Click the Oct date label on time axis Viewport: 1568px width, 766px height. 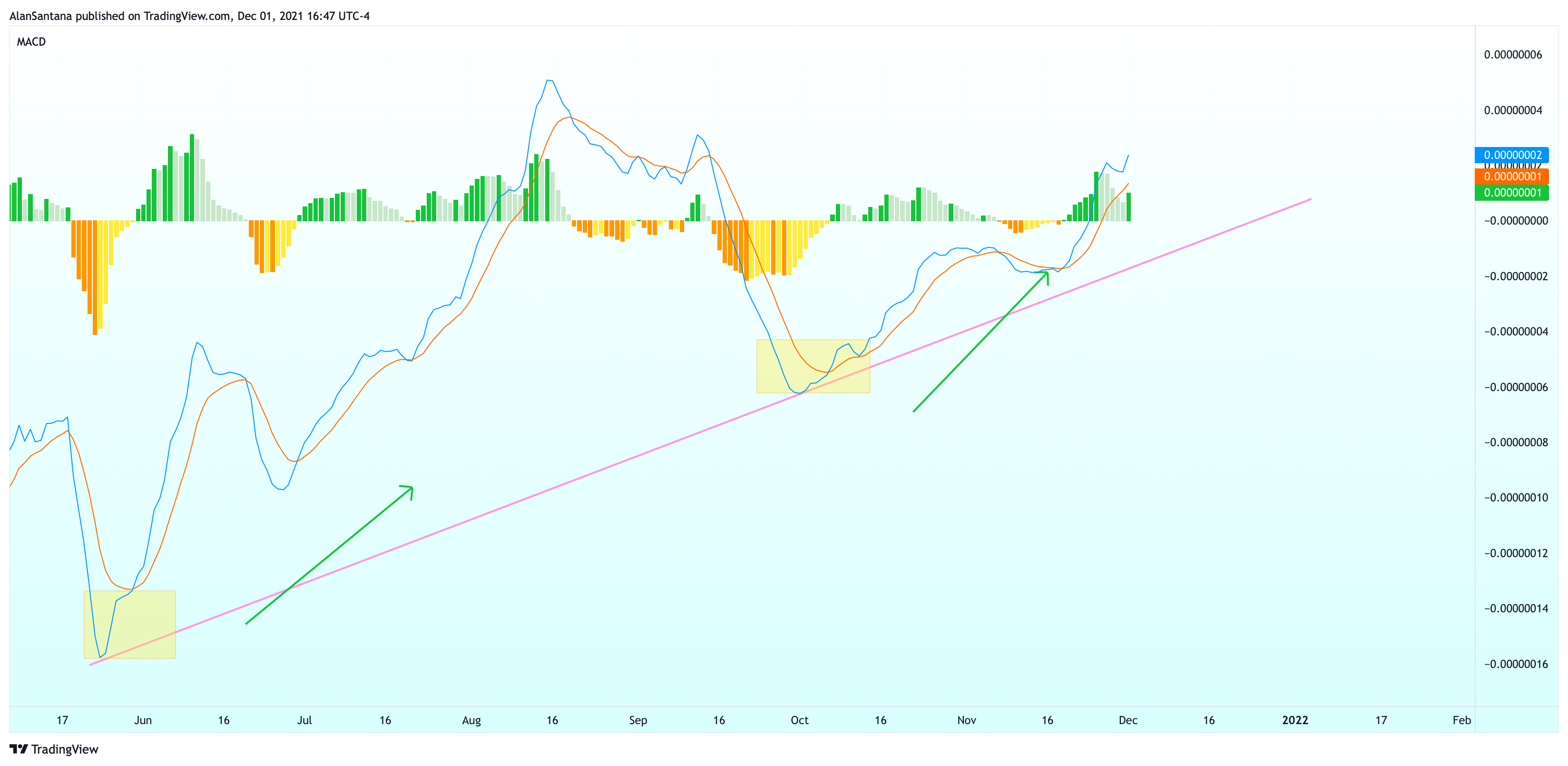(799, 720)
